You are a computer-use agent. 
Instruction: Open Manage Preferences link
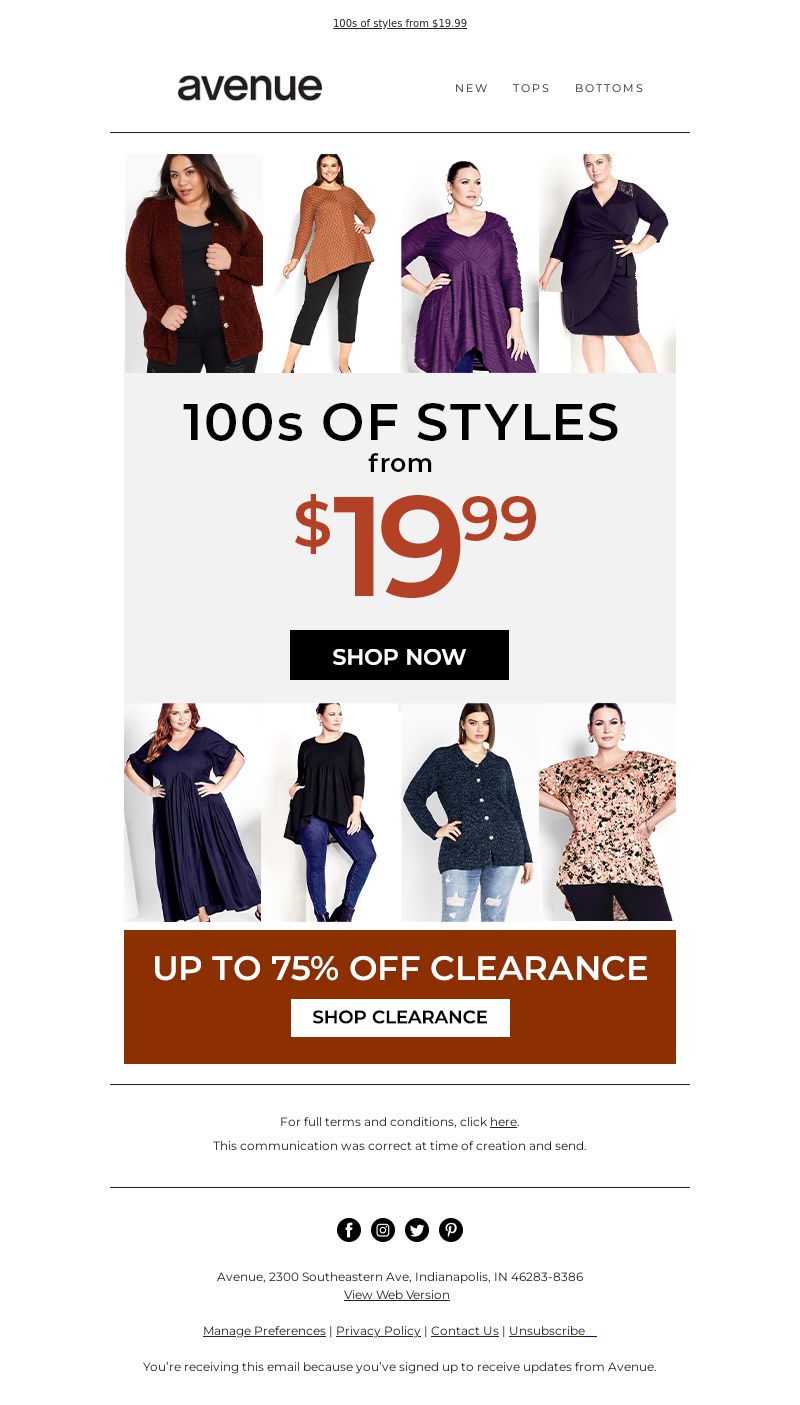coord(265,1331)
